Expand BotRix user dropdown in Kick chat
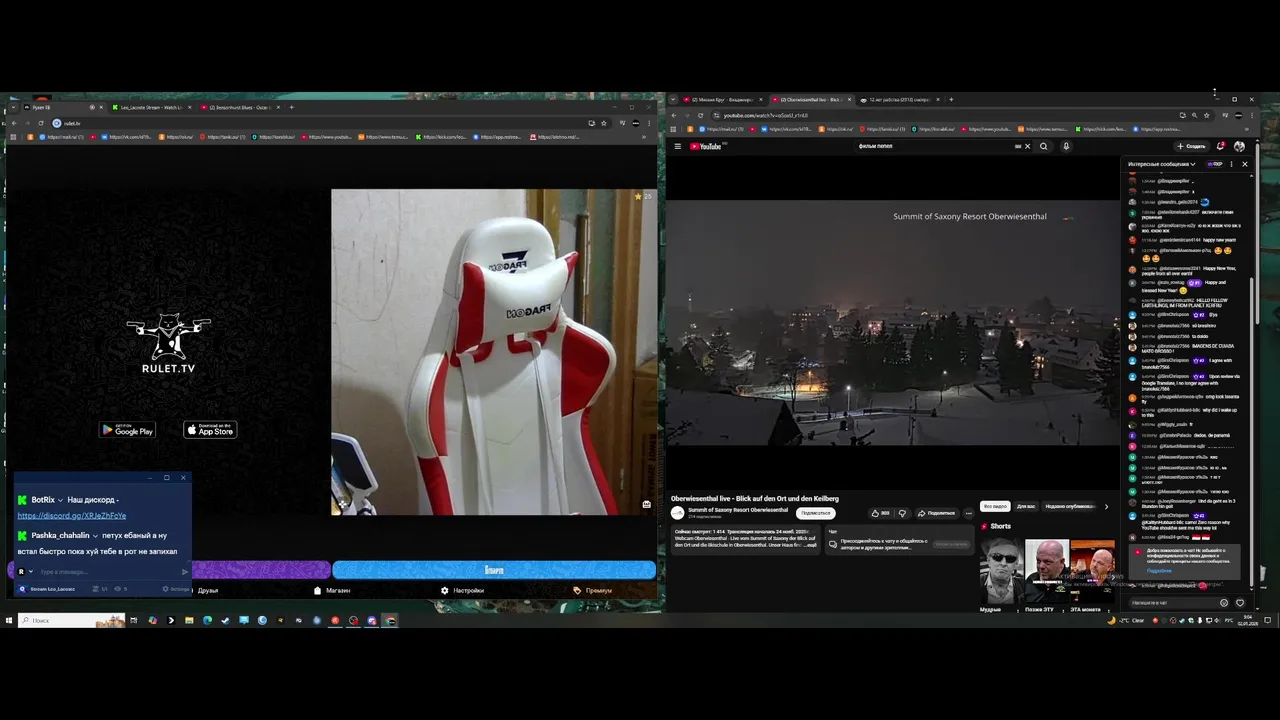Viewport: 1280px width, 720px height. coord(61,500)
